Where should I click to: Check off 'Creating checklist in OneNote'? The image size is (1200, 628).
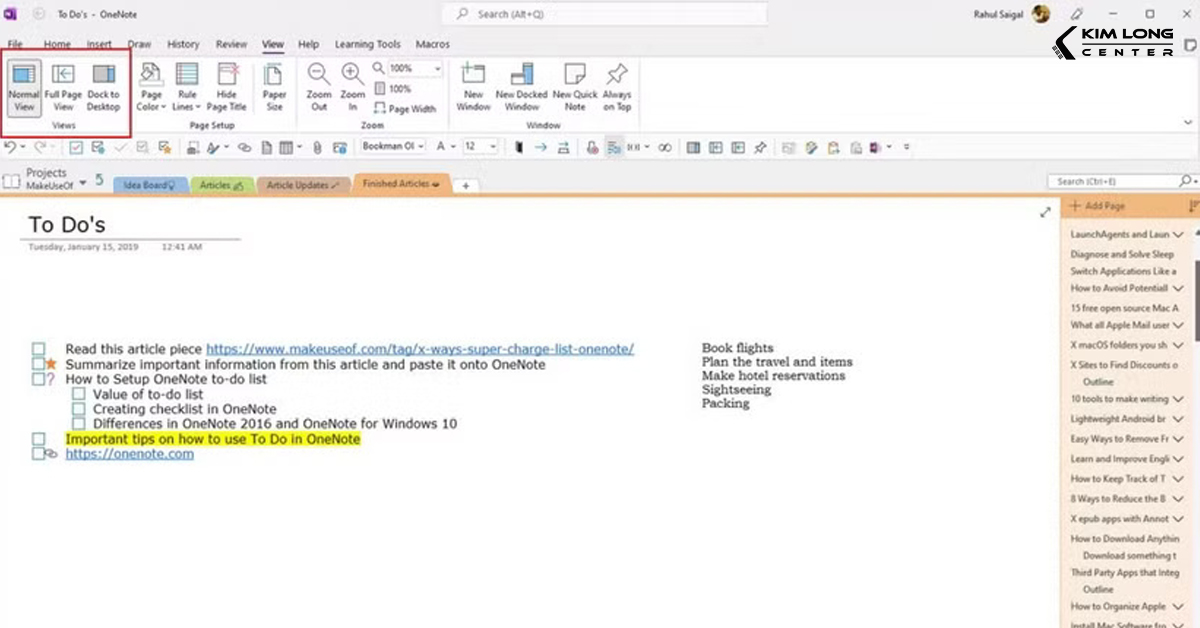point(78,409)
